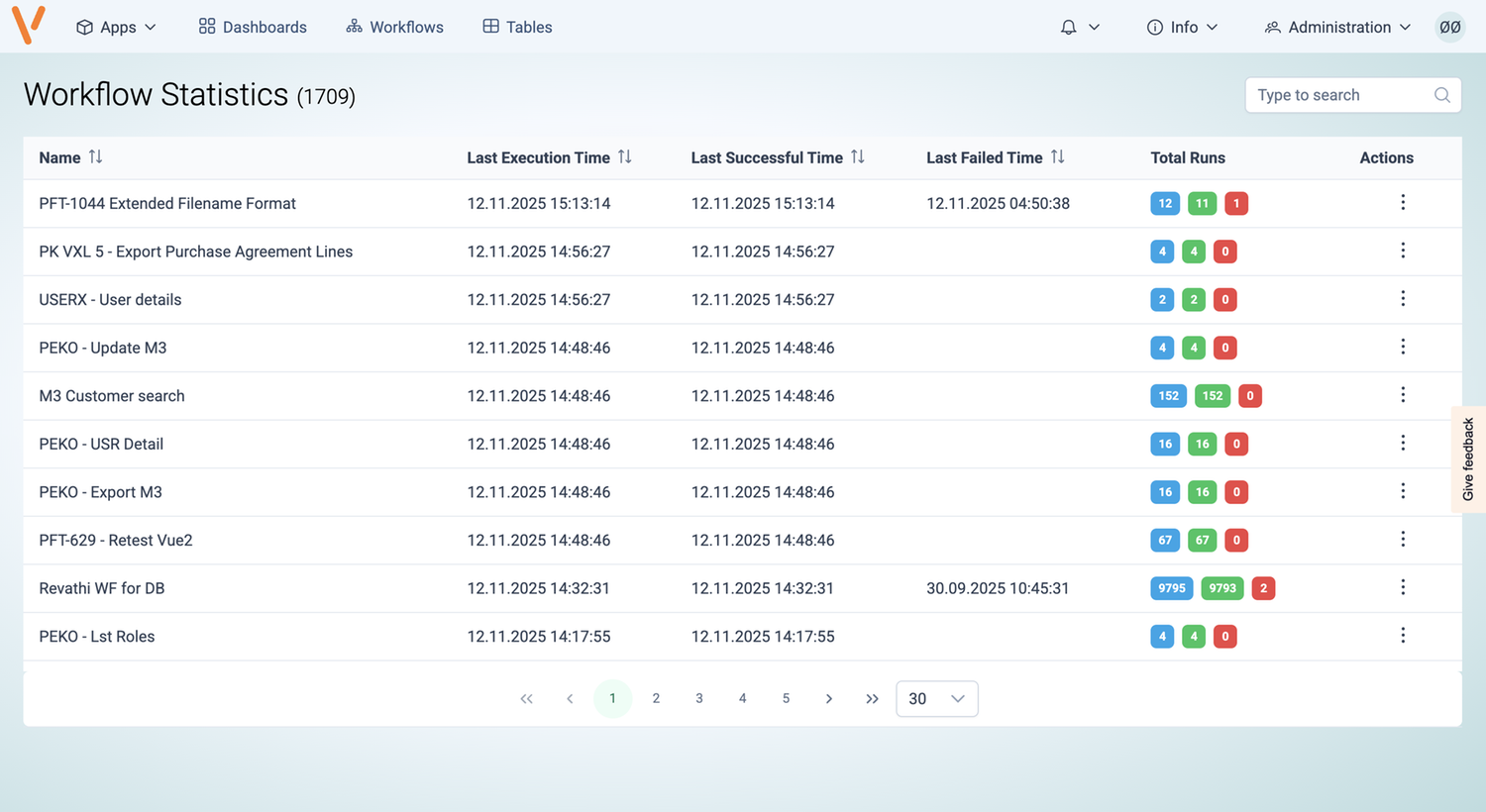
Task: Jump to first page of results
Action: click(526, 699)
